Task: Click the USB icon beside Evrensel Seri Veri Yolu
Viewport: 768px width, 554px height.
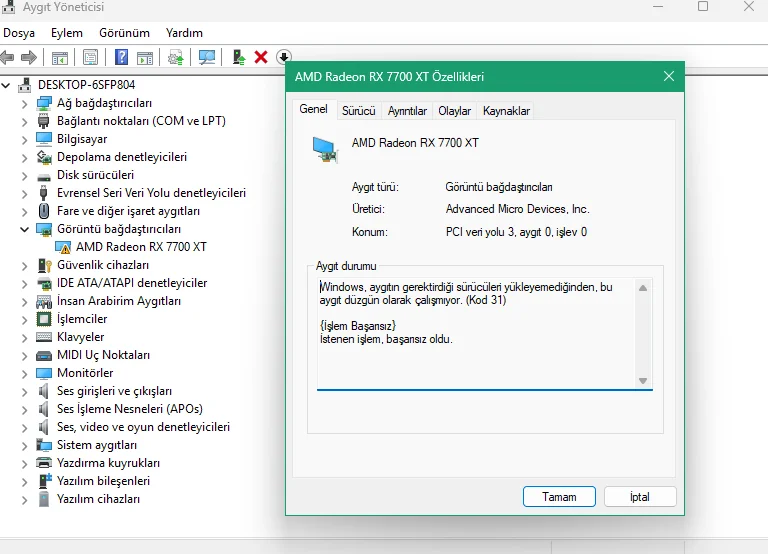Action: (x=44, y=193)
